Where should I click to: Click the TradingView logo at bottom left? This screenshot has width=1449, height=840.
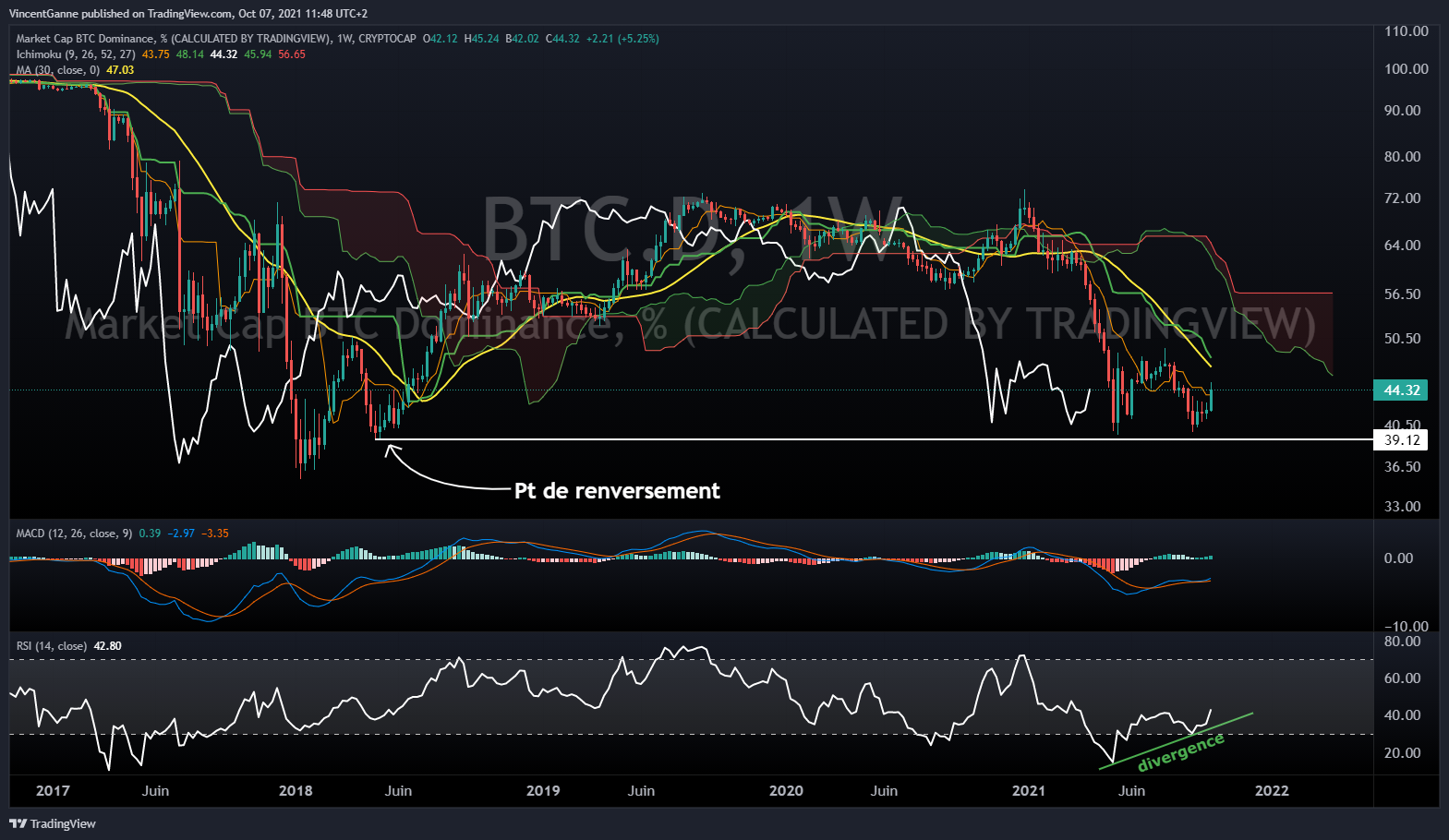[x=53, y=823]
